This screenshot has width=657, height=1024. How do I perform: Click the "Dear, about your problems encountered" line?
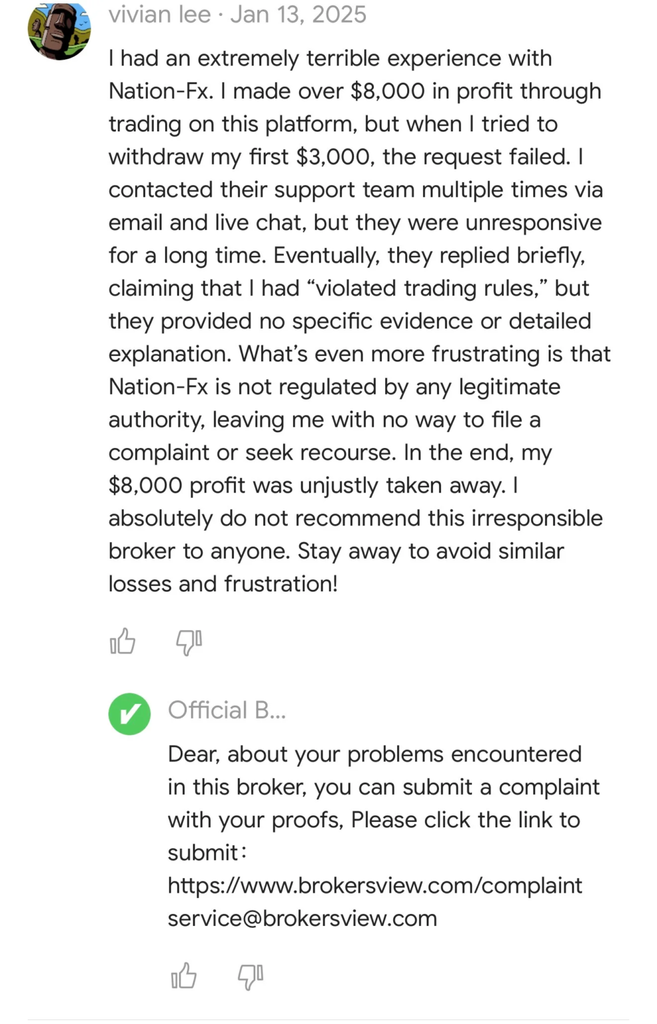coord(374,754)
